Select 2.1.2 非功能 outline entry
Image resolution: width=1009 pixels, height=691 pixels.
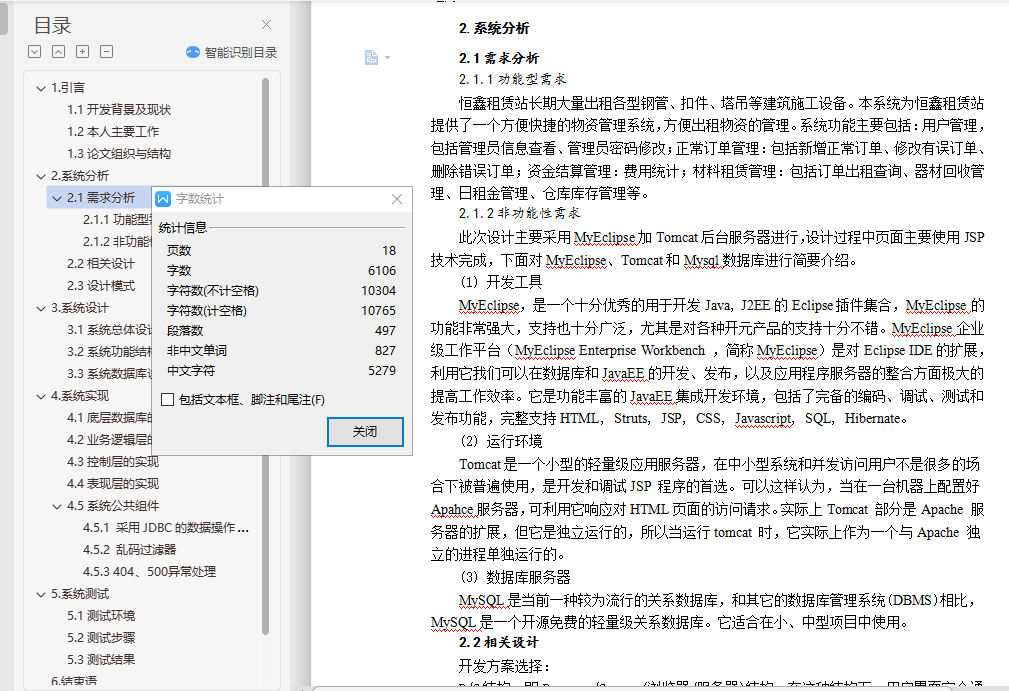[x=116, y=241]
